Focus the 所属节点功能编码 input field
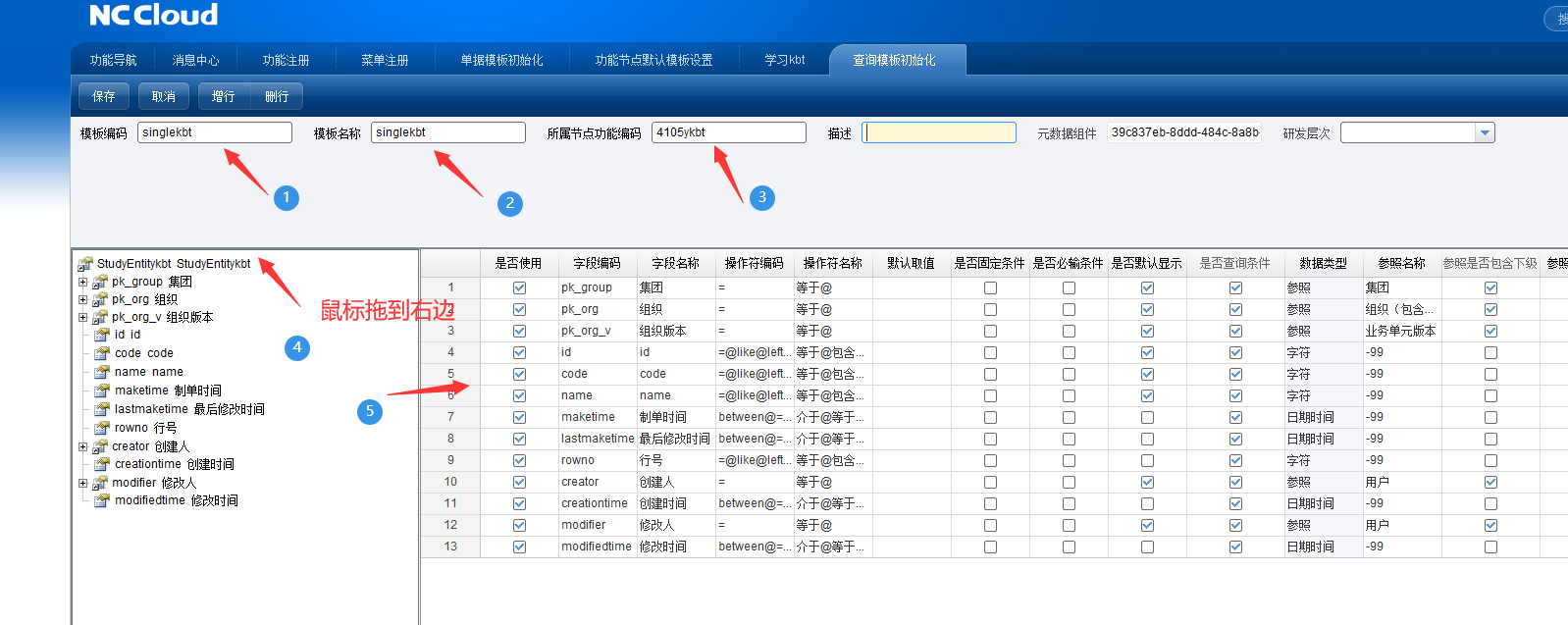This screenshot has height=625, width=1568. [729, 132]
